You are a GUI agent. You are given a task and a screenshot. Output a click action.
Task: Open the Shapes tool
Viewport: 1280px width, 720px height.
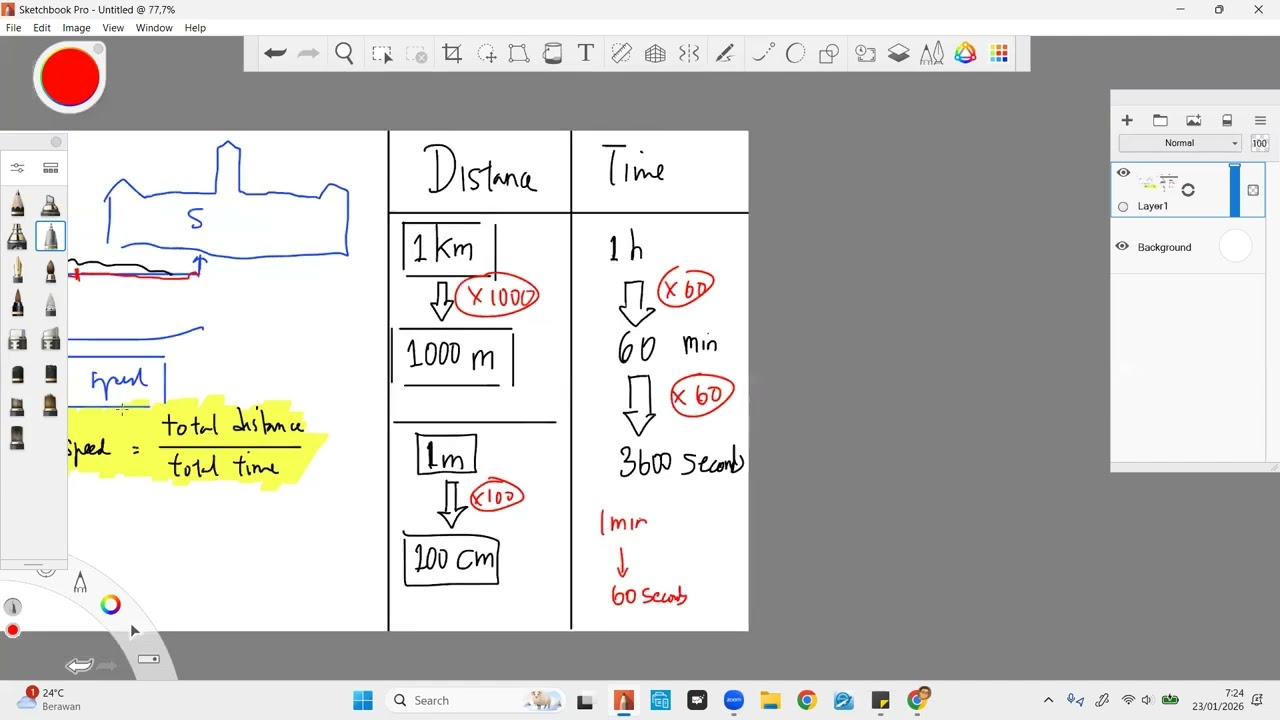(x=829, y=54)
